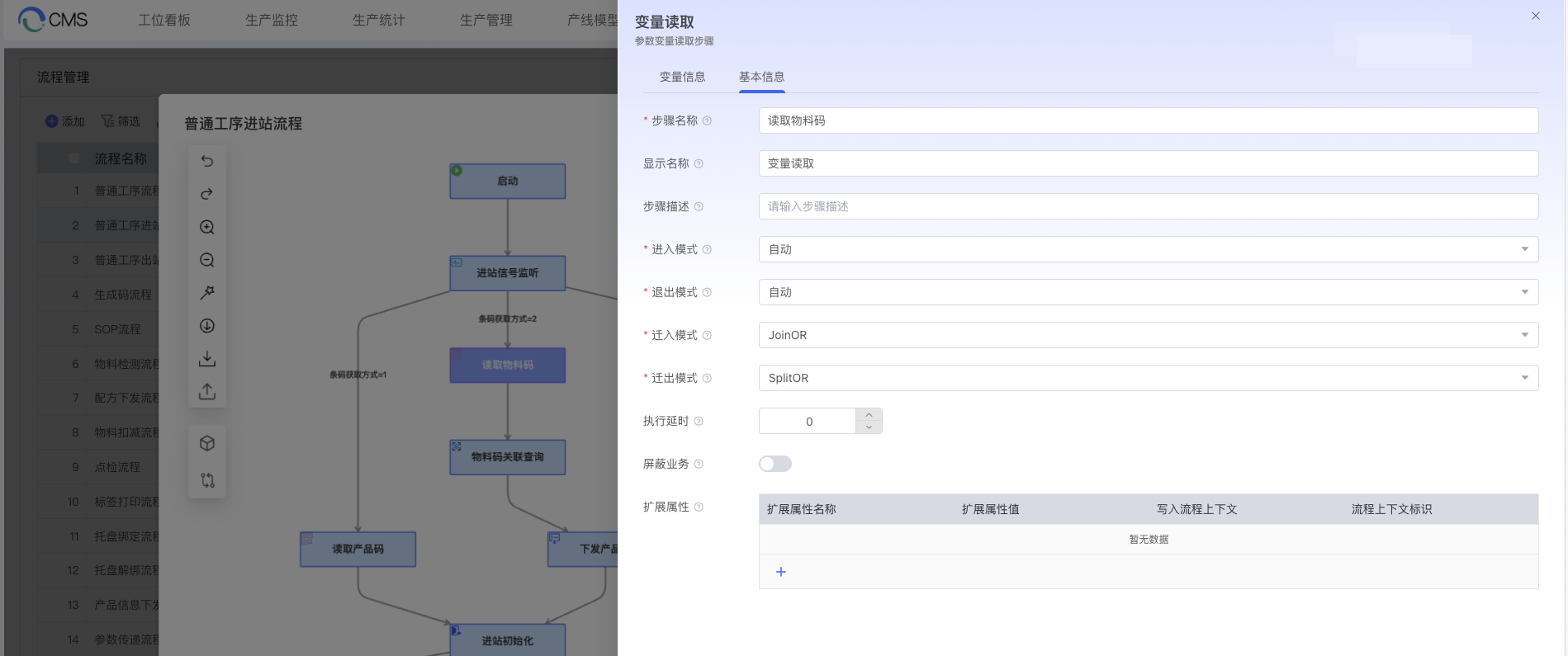Click the 筛选 filter button
This screenshot has height=656, width=1568.
click(121, 121)
